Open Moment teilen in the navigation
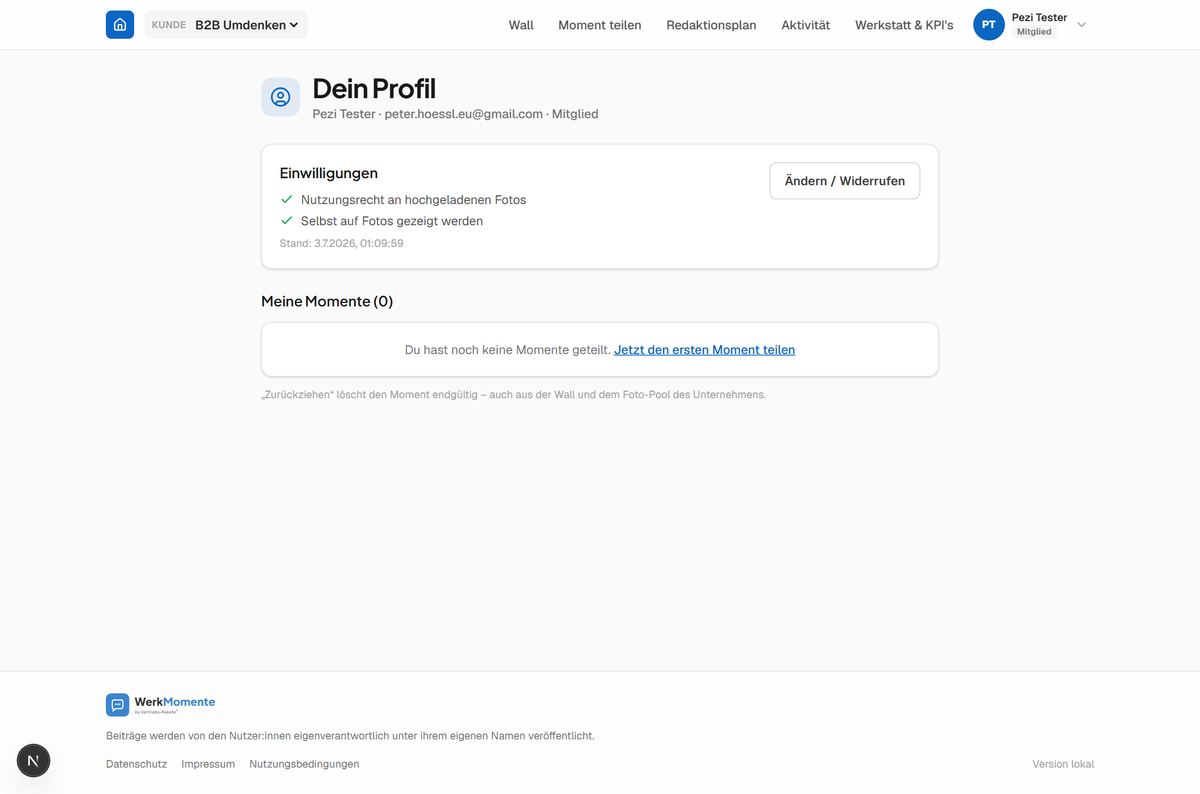Viewport: 1200px width, 794px height. point(600,25)
